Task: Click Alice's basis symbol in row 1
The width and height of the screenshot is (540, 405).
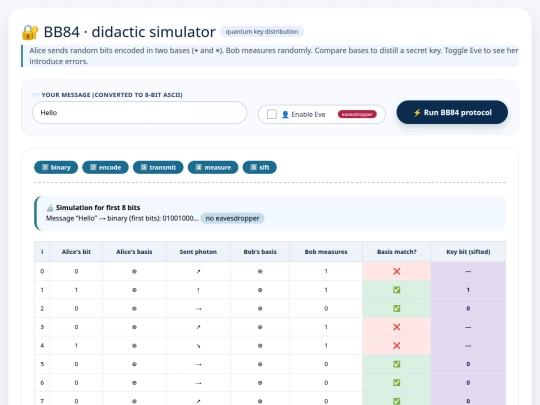Action: [134, 290]
